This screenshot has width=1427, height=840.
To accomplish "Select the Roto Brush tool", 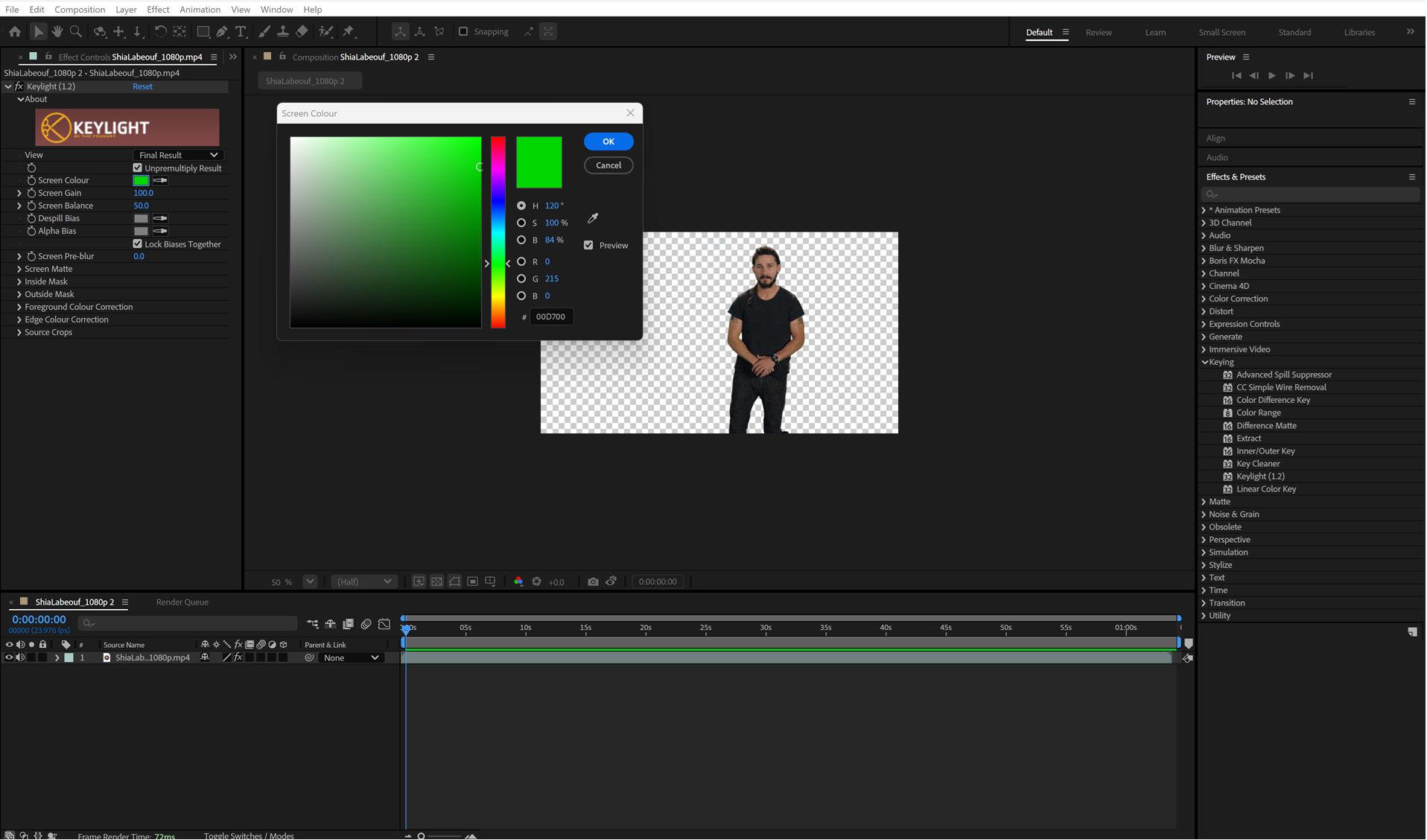I will tap(325, 31).
